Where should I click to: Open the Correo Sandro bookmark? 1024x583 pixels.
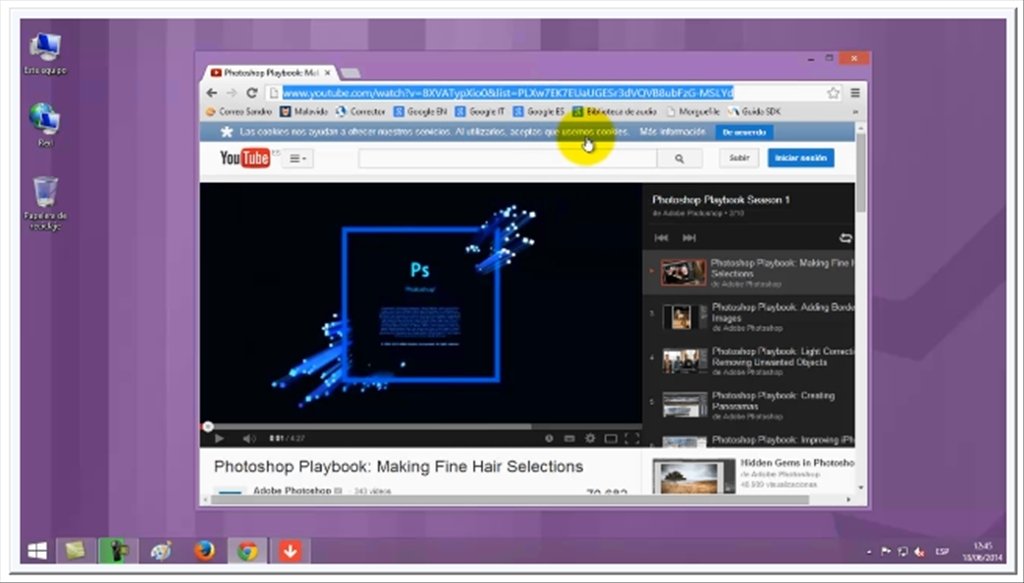(x=238, y=112)
